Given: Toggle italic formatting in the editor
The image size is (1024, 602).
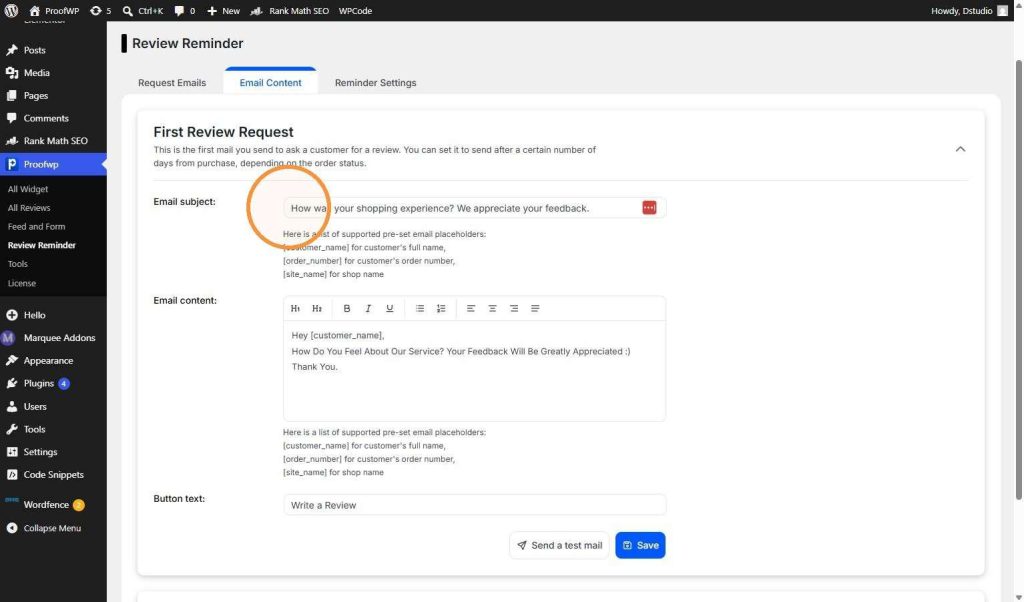Looking at the screenshot, I should click(x=368, y=308).
